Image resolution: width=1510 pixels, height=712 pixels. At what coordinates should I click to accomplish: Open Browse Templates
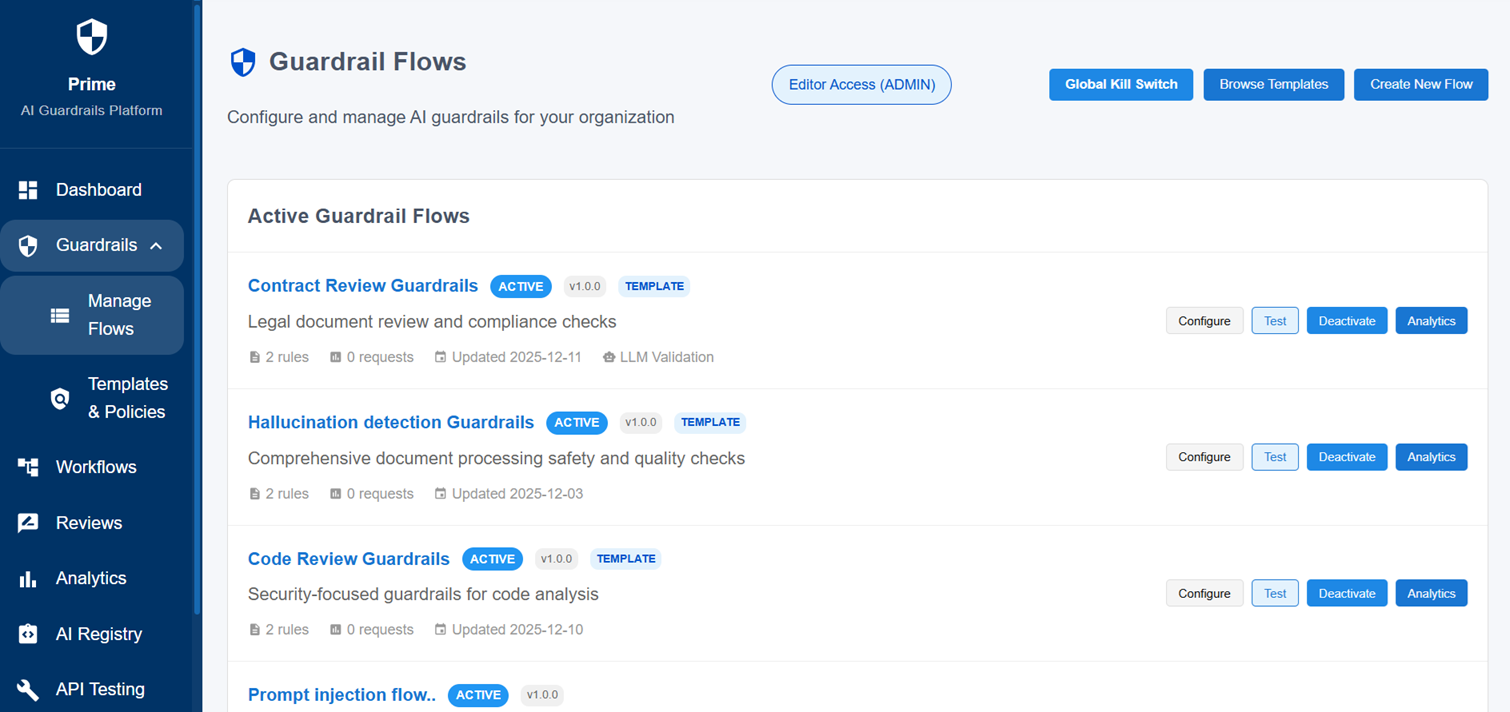tap(1273, 85)
